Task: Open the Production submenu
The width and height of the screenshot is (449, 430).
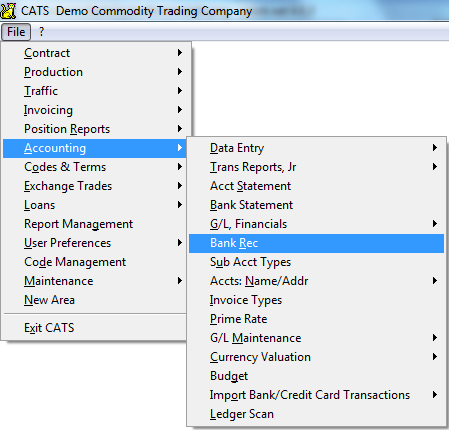Action: (x=94, y=72)
